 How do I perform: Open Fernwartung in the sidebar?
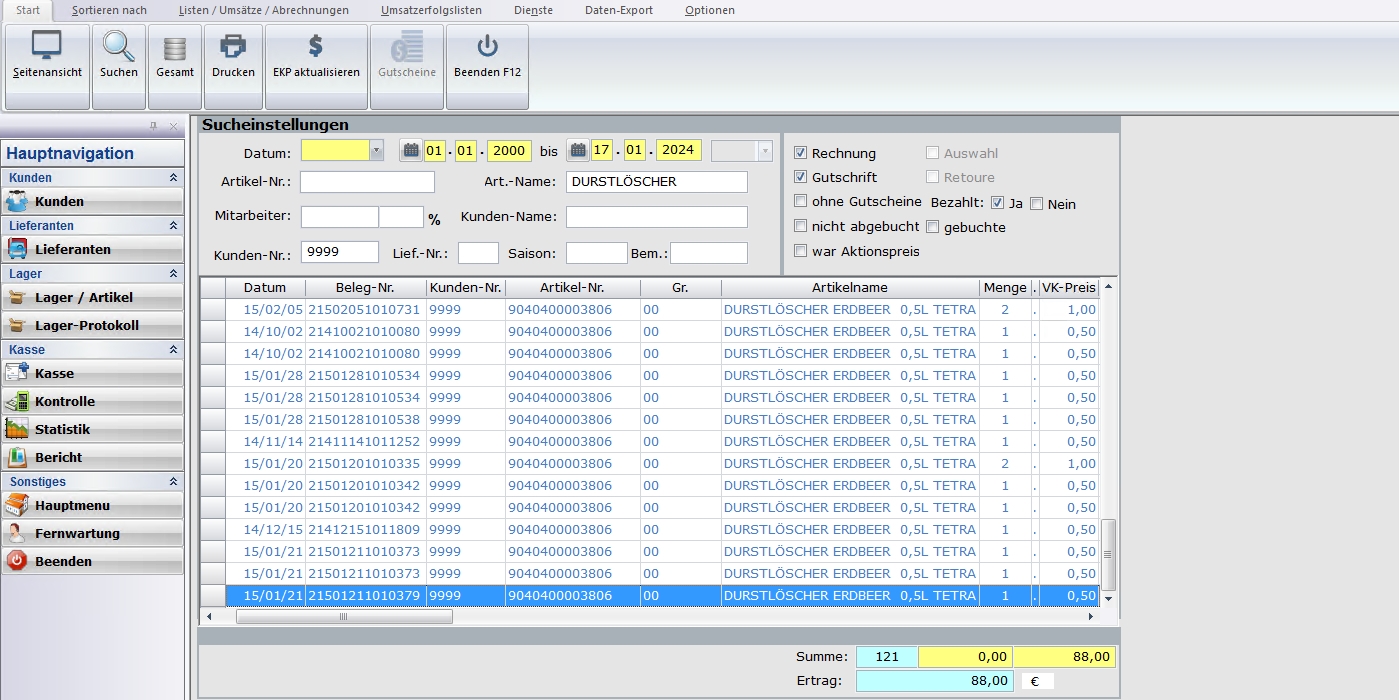point(77,534)
